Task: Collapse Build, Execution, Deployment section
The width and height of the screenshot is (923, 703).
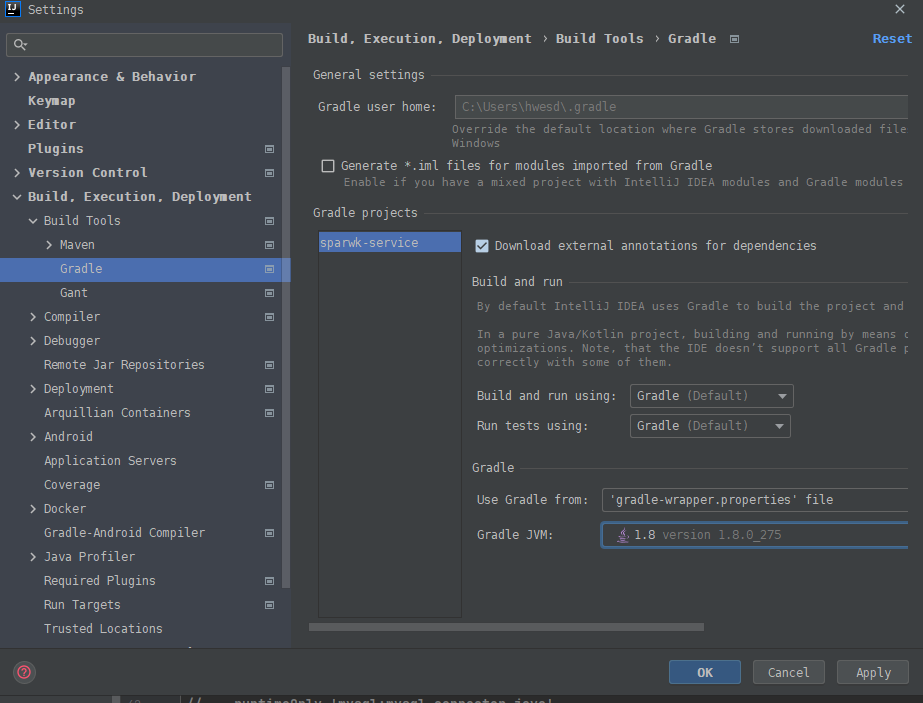Action: tap(16, 197)
